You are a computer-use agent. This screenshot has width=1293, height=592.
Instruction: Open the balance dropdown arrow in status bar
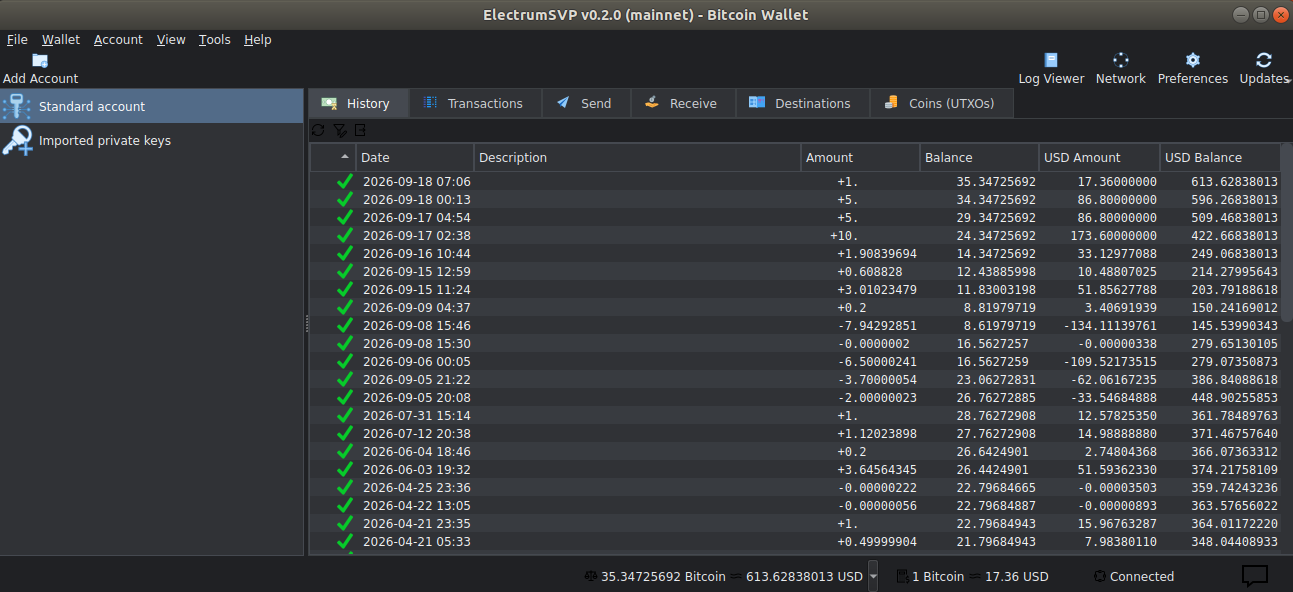coord(873,576)
